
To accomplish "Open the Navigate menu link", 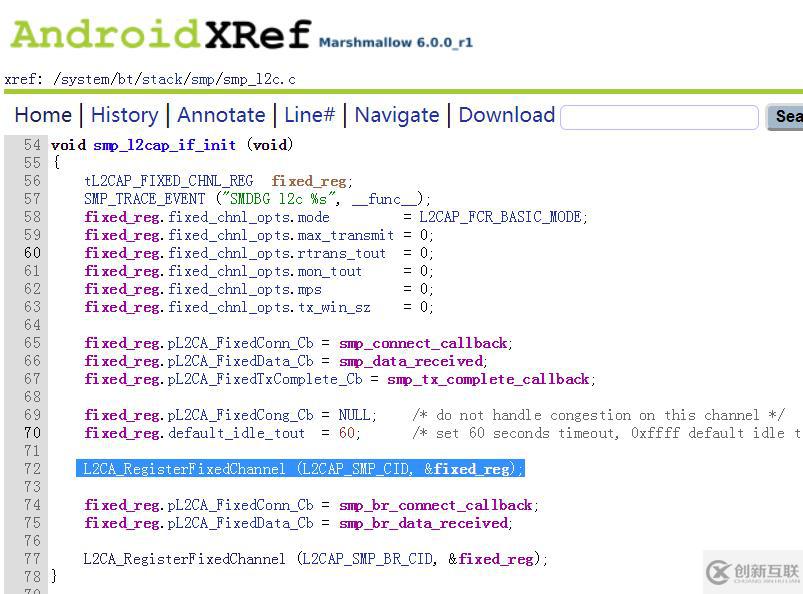I will click(397, 115).
